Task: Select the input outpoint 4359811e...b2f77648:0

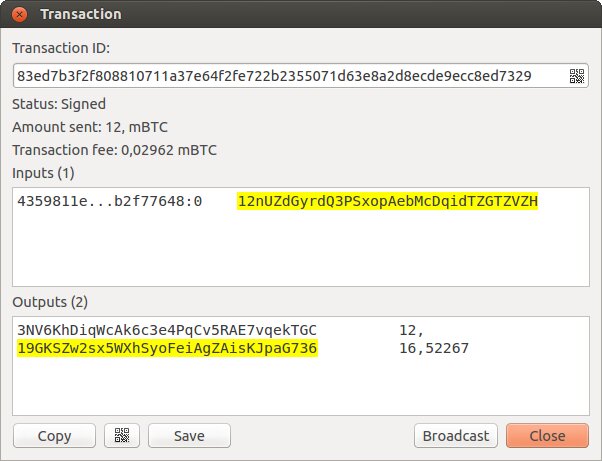Action: point(110,201)
